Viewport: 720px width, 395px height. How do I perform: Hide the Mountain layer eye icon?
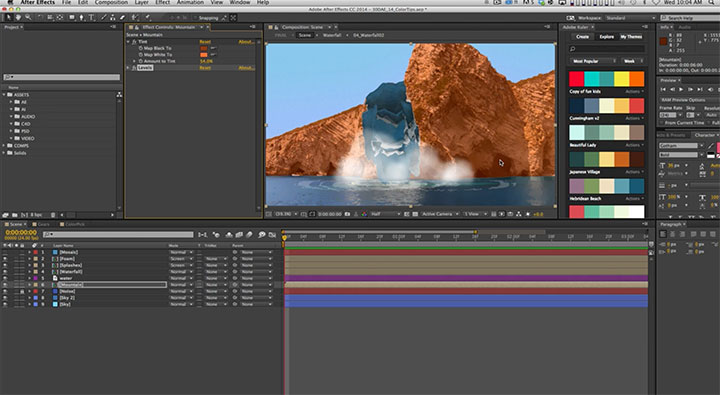5,285
